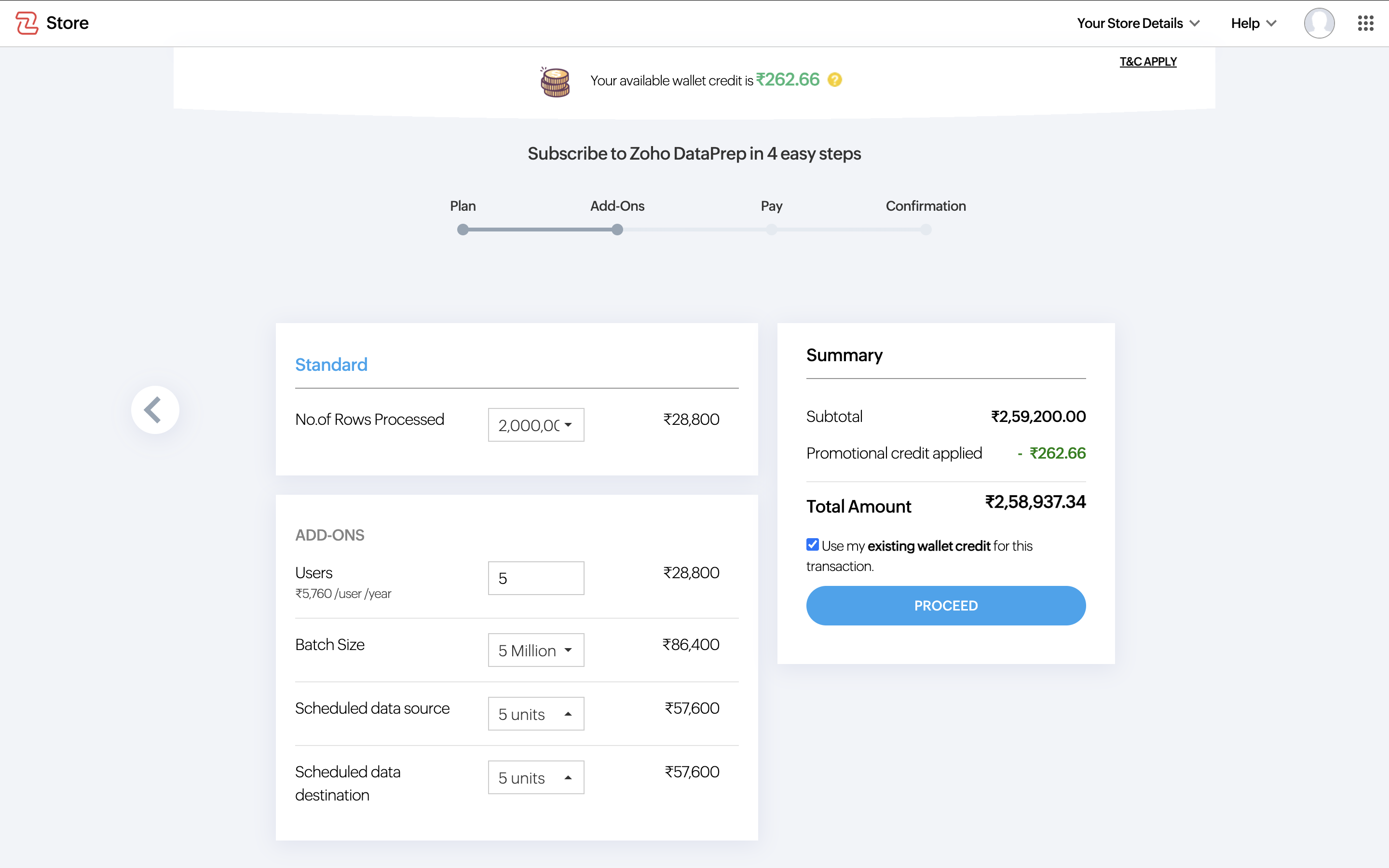Expand Scheduled data source units dropdown
1389x868 pixels.
click(535, 714)
